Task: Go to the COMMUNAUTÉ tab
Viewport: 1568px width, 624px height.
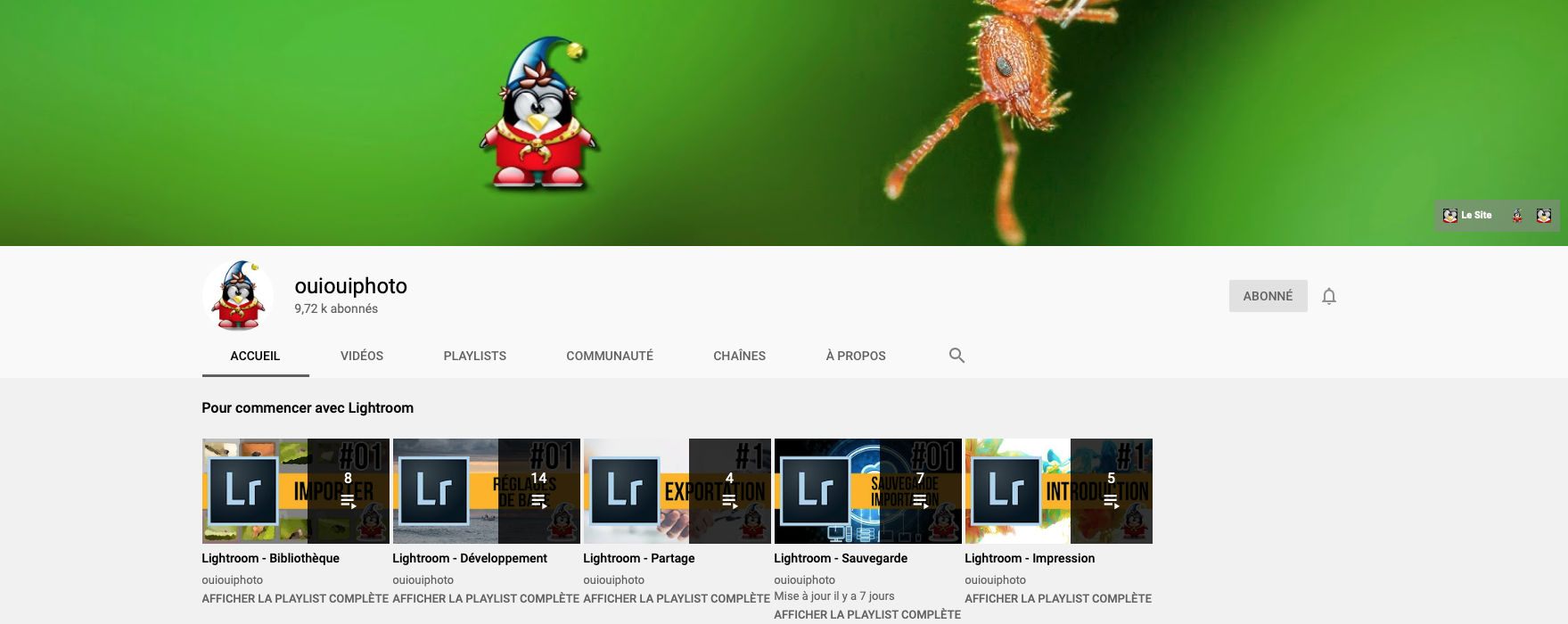Action: coord(610,356)
